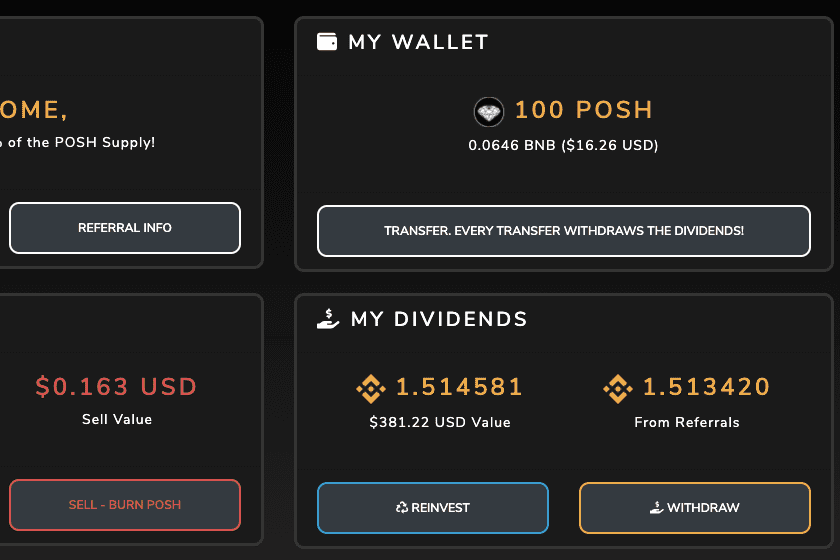Click the $0.163 USD sell price
This screenshot has height=560, width=840.
(x=116, y=387)
